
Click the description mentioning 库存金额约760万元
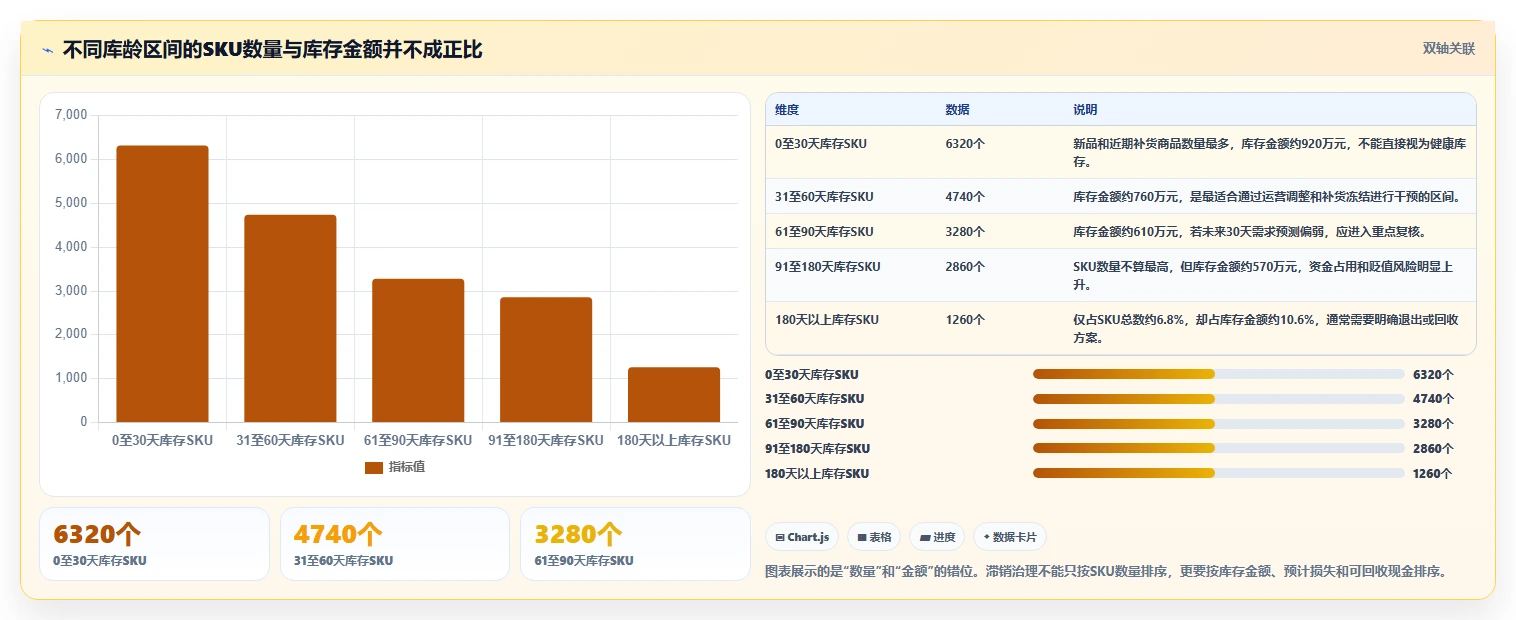(1267, 196)
